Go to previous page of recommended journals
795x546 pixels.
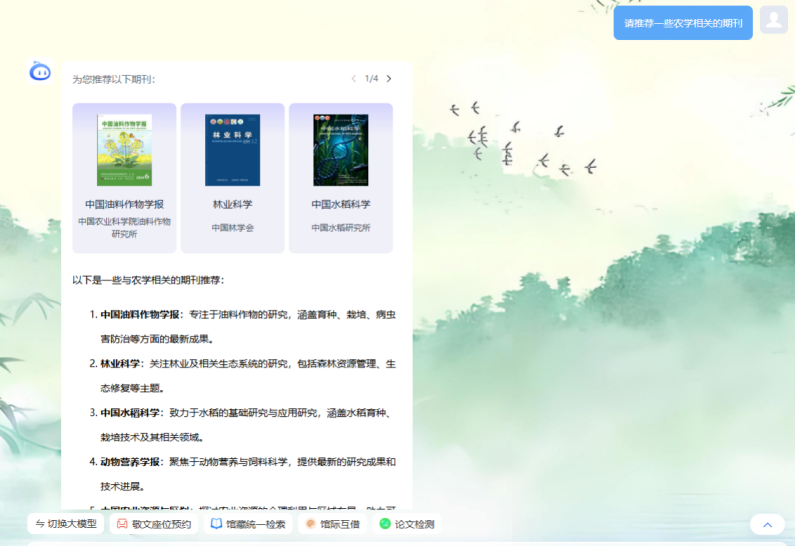click(x=353, y=78)
